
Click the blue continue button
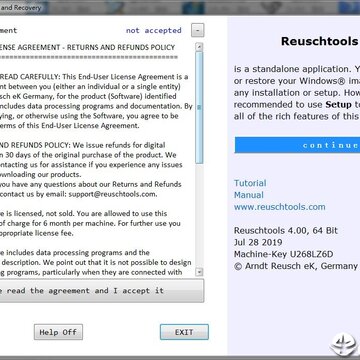point(297,145)
